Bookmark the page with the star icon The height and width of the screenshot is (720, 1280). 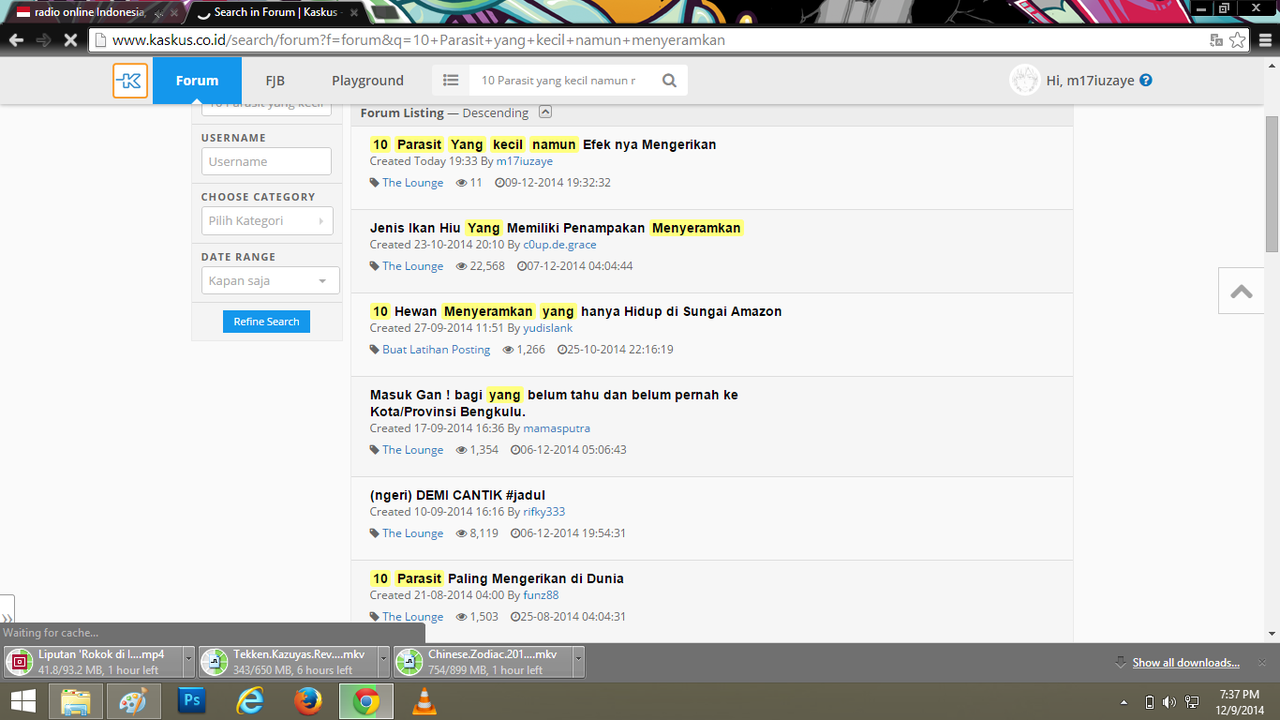[1238, 40]
